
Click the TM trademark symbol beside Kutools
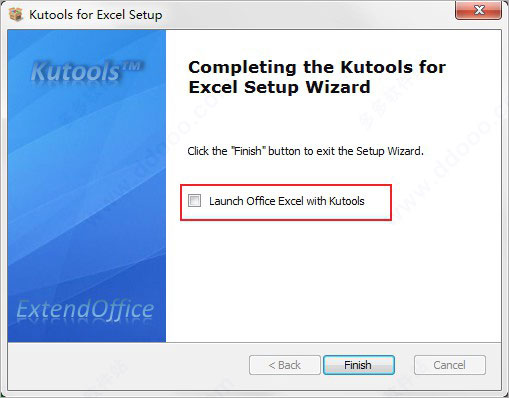coord(133,66)
